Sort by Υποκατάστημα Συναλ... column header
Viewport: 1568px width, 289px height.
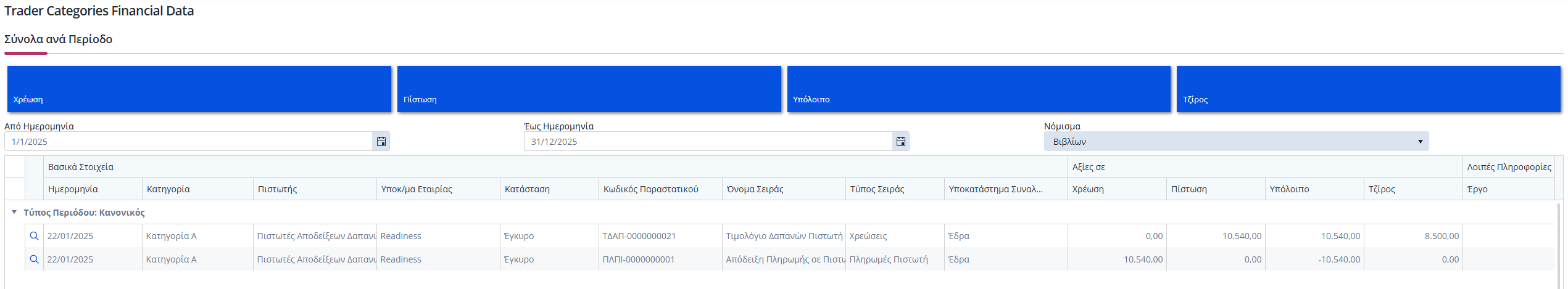pos(1006,189)
